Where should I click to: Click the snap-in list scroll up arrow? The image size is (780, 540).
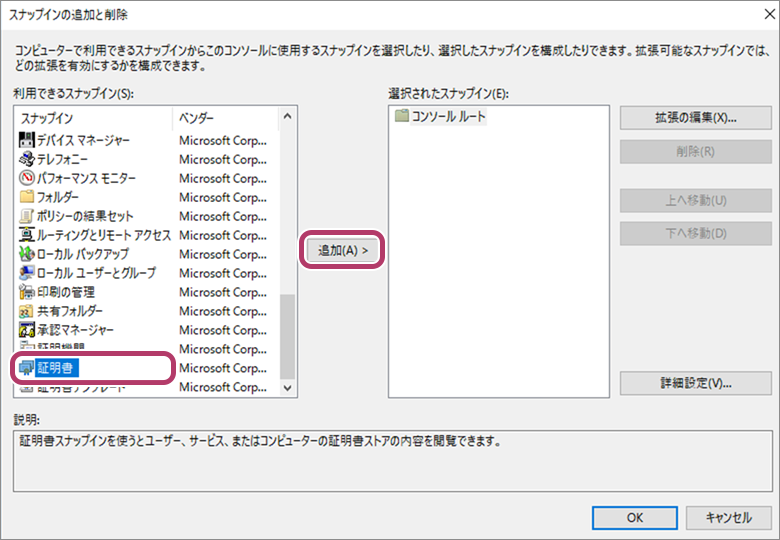[288, 116]
